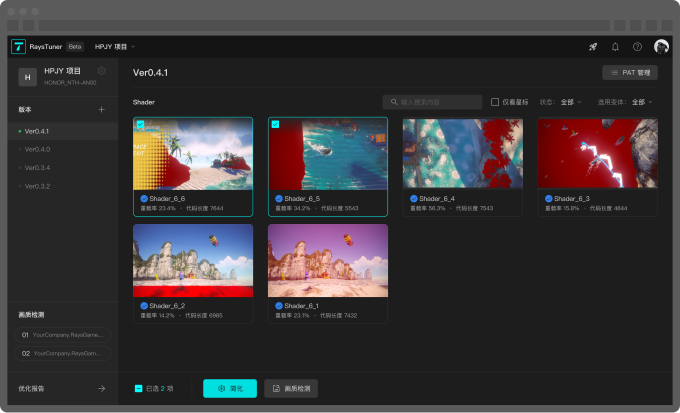This screenshot has height=413, width=680.
Task: Open the HPJY project dropdown in top bar
Action: (115, 47)
